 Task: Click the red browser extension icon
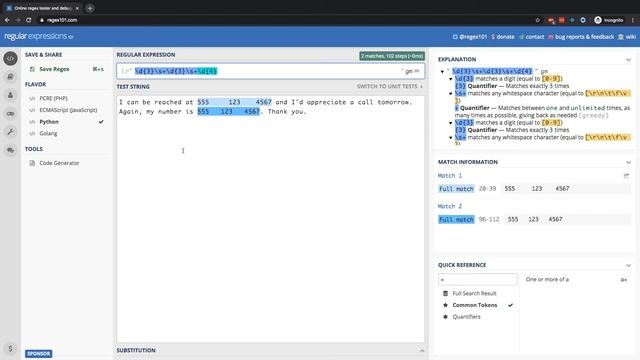click(562, 20)
